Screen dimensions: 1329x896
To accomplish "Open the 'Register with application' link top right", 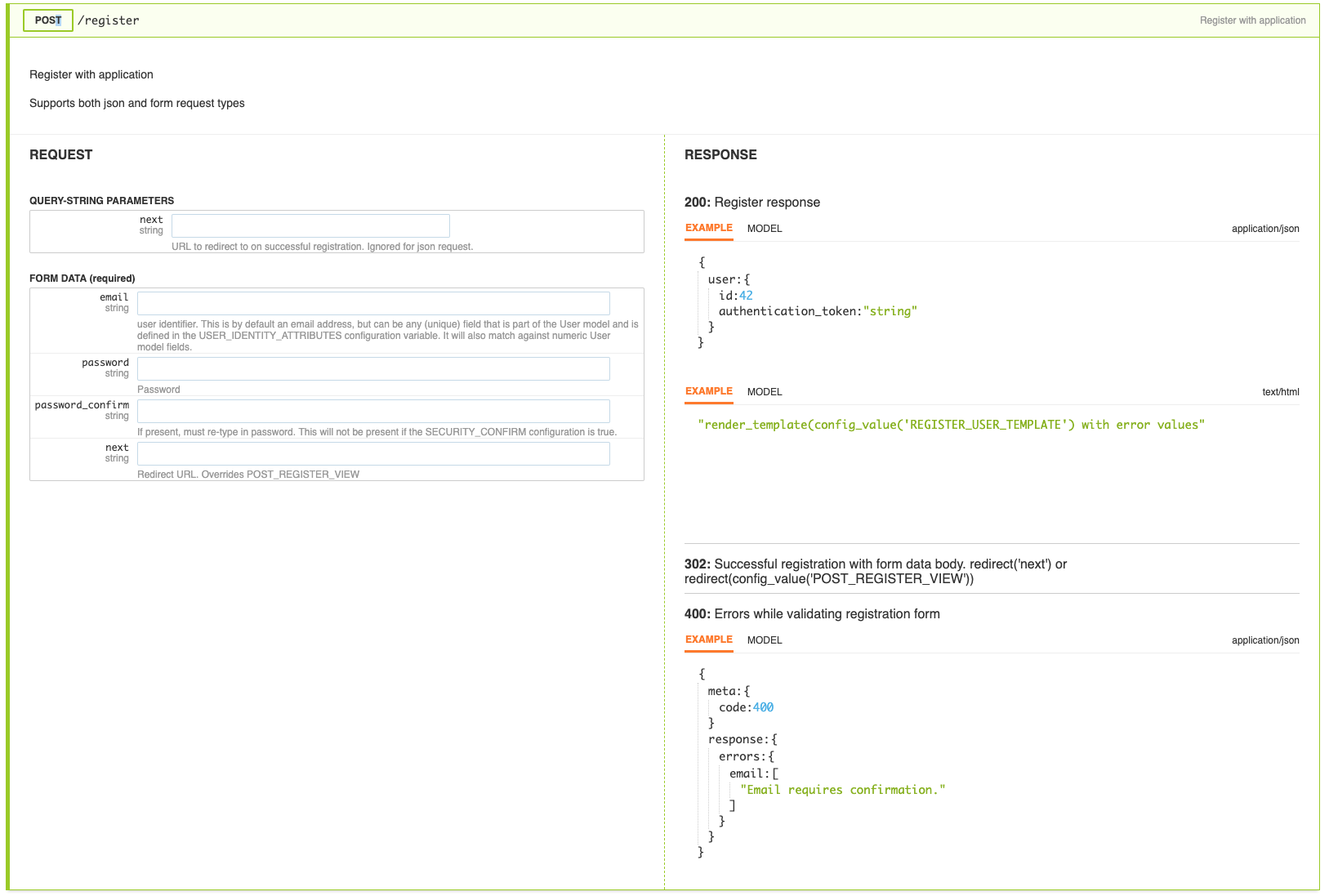I will (1251, 20).
